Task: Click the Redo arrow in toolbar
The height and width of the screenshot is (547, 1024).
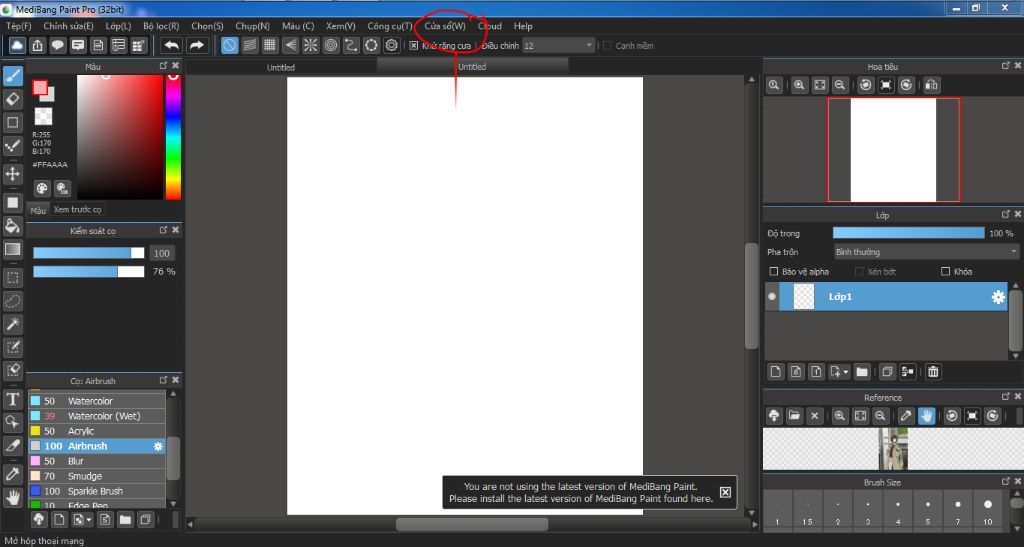Action: pos(196,45)
